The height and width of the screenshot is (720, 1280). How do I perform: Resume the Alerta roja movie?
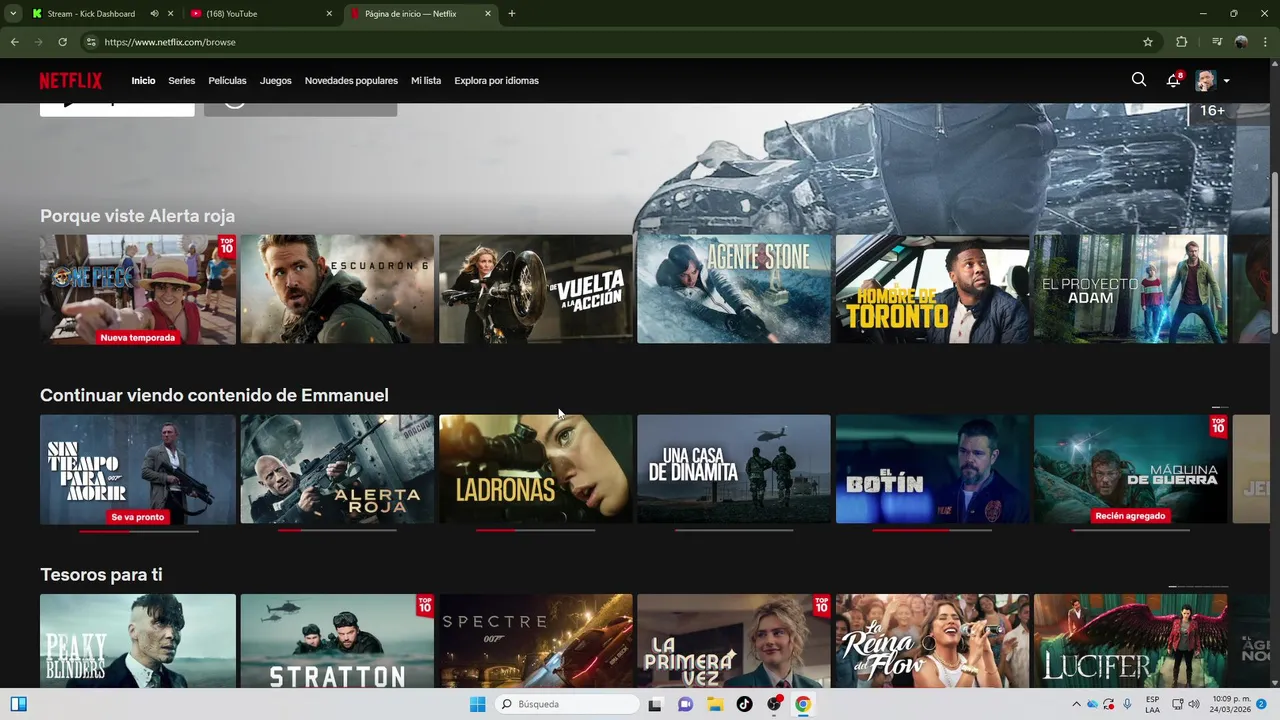(337, 469)
